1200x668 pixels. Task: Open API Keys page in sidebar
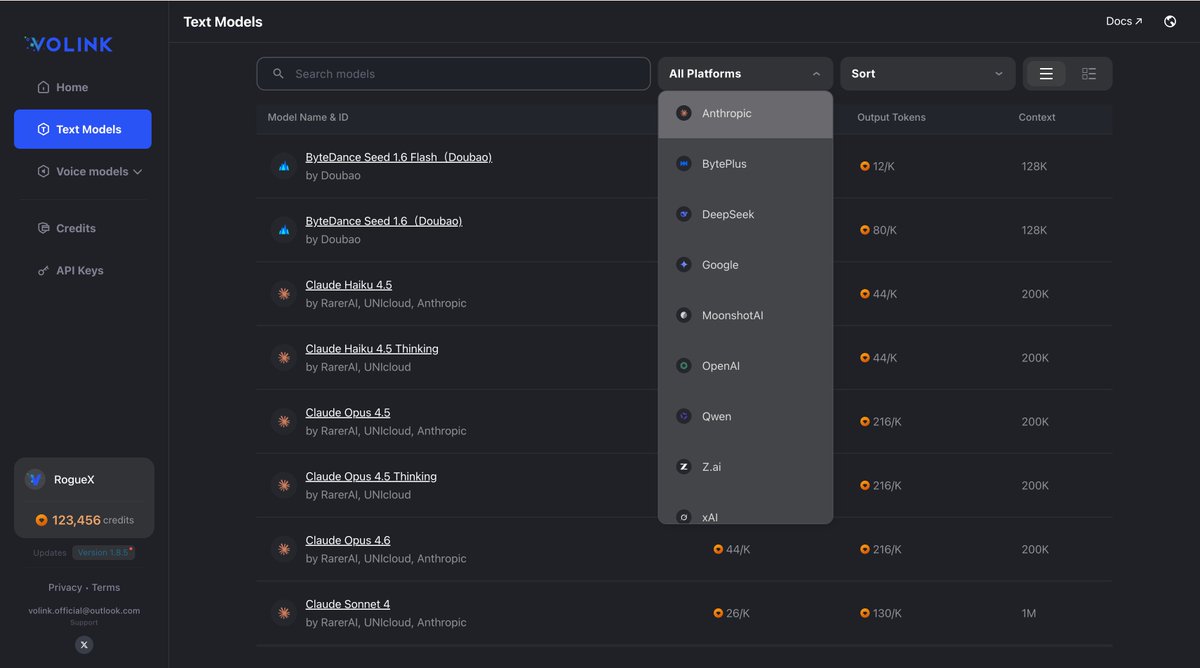point(83,270)
